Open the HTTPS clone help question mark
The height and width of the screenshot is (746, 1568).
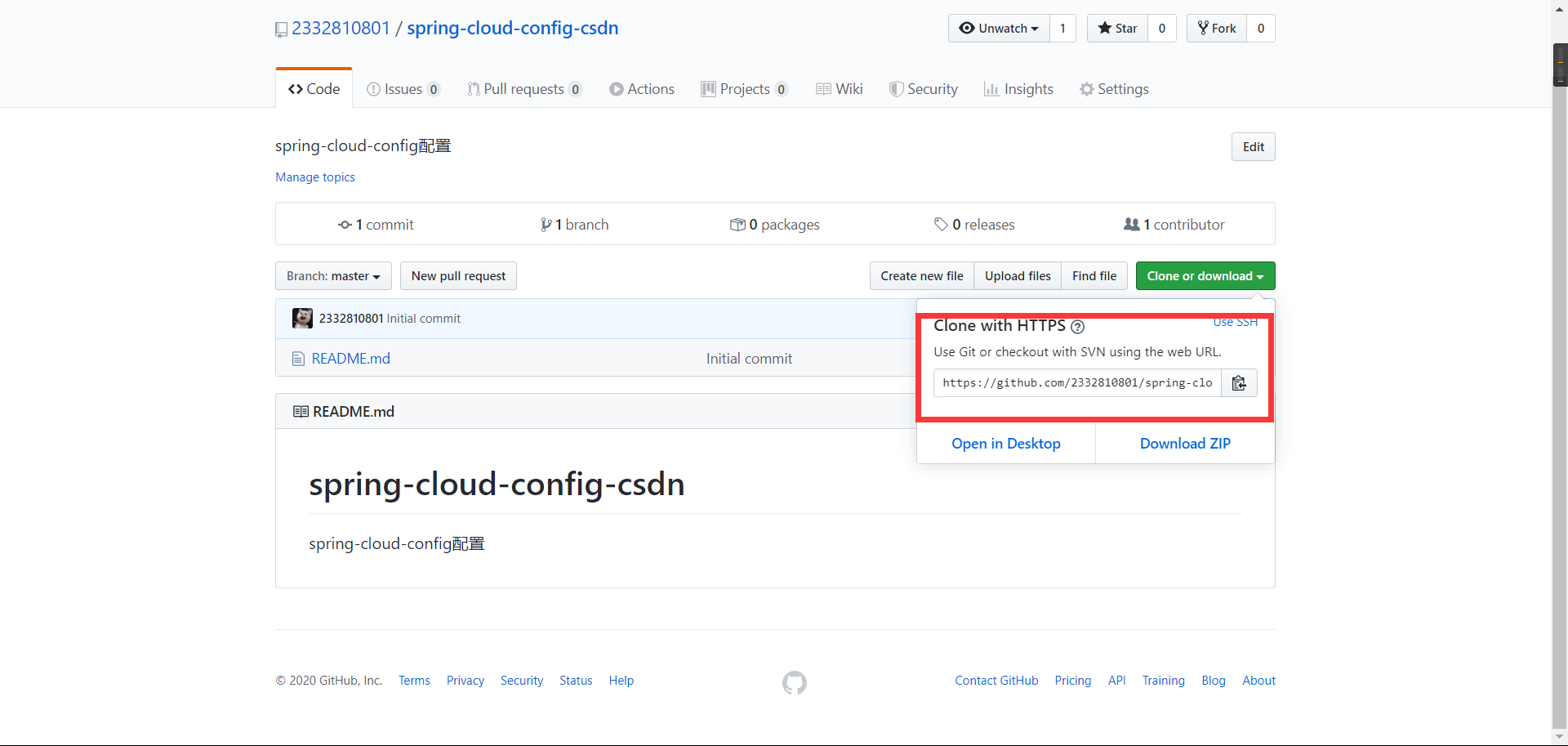click(1077, 327)
